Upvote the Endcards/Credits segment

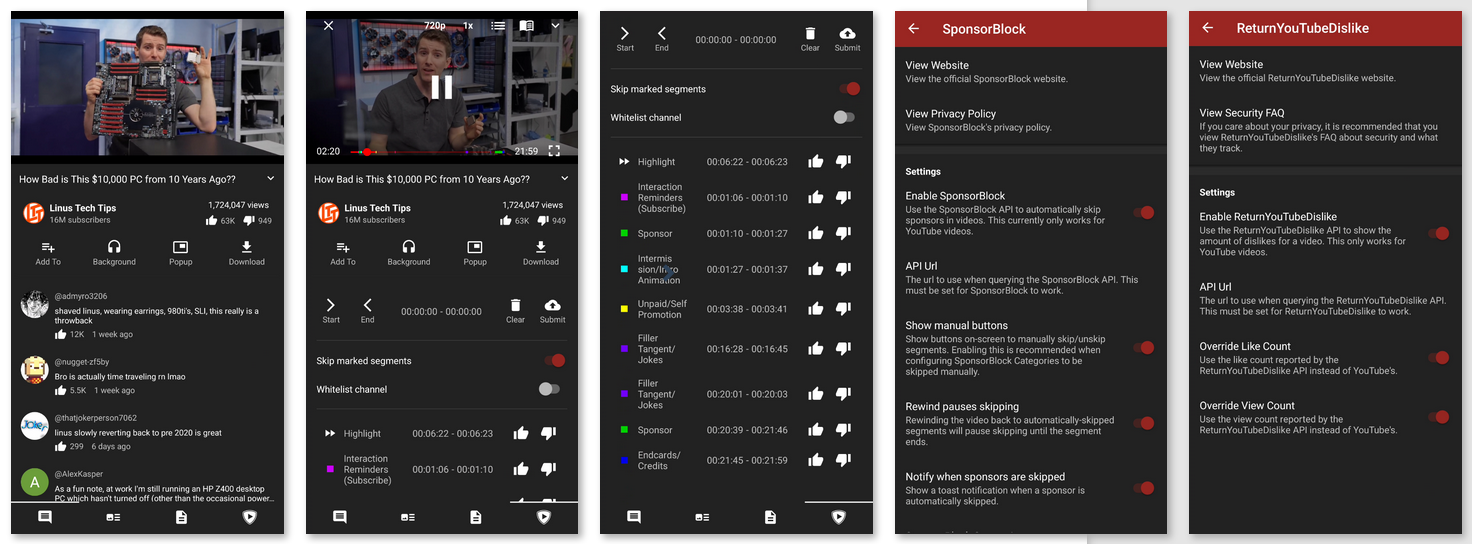816,460
